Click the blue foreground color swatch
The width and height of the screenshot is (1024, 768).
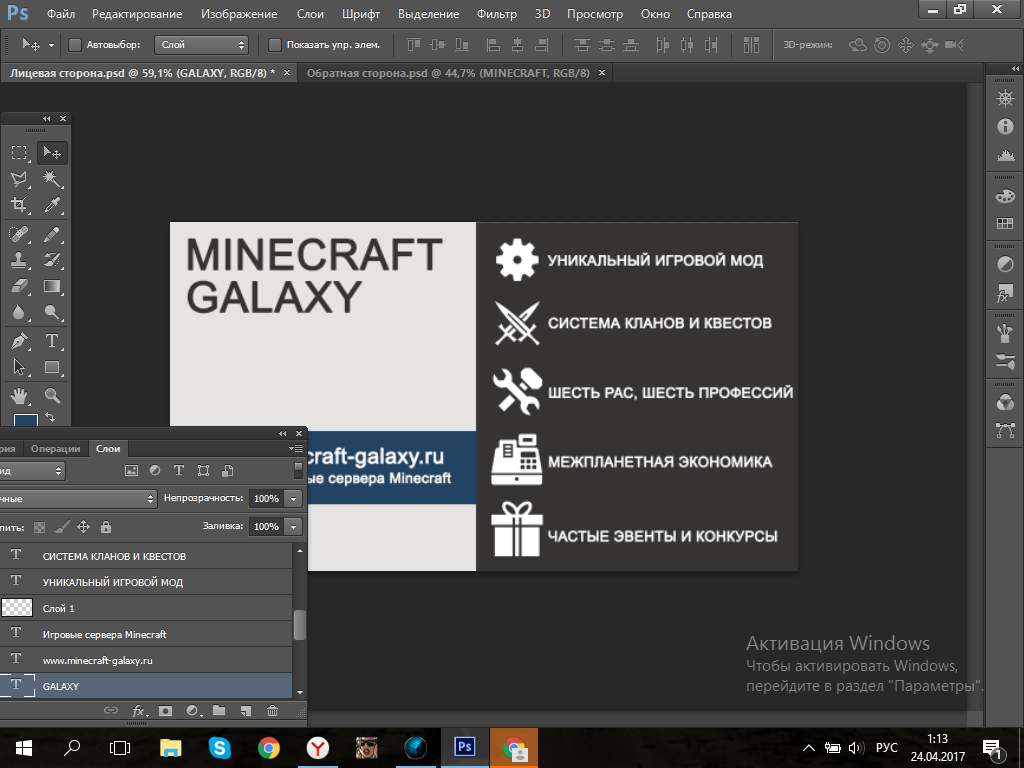pos(24,422)
